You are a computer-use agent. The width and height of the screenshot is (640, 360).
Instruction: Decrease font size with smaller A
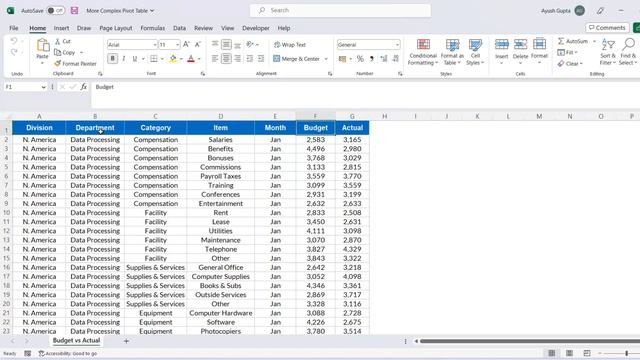click(x=198, y=44)
